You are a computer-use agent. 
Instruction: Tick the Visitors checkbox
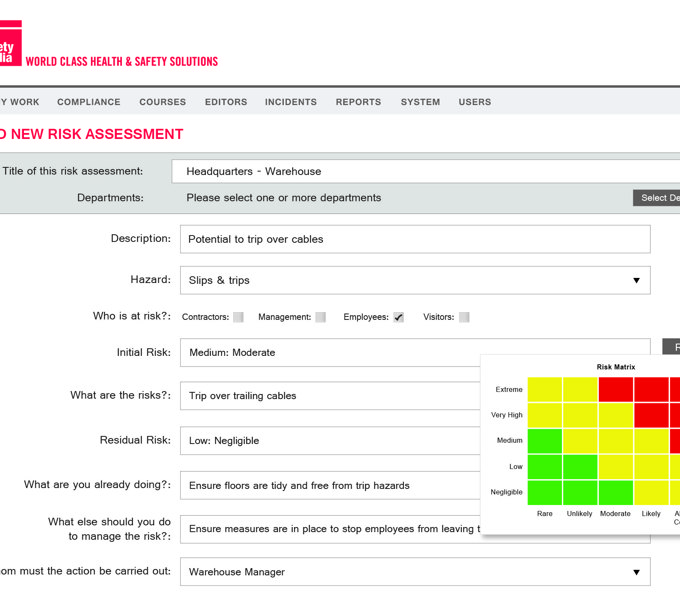pyautogui.click(x=464, y=317)
